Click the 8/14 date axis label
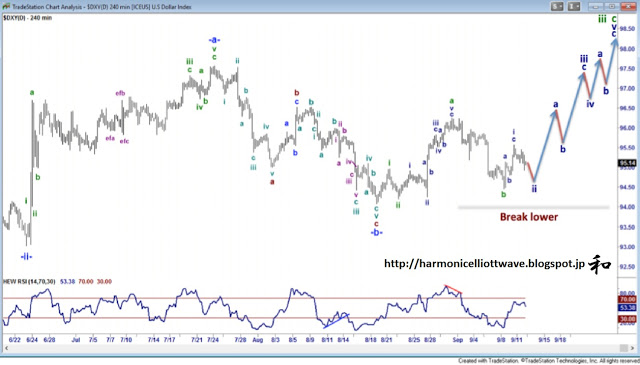The image size is (640, 365). (x=343, y=340)
